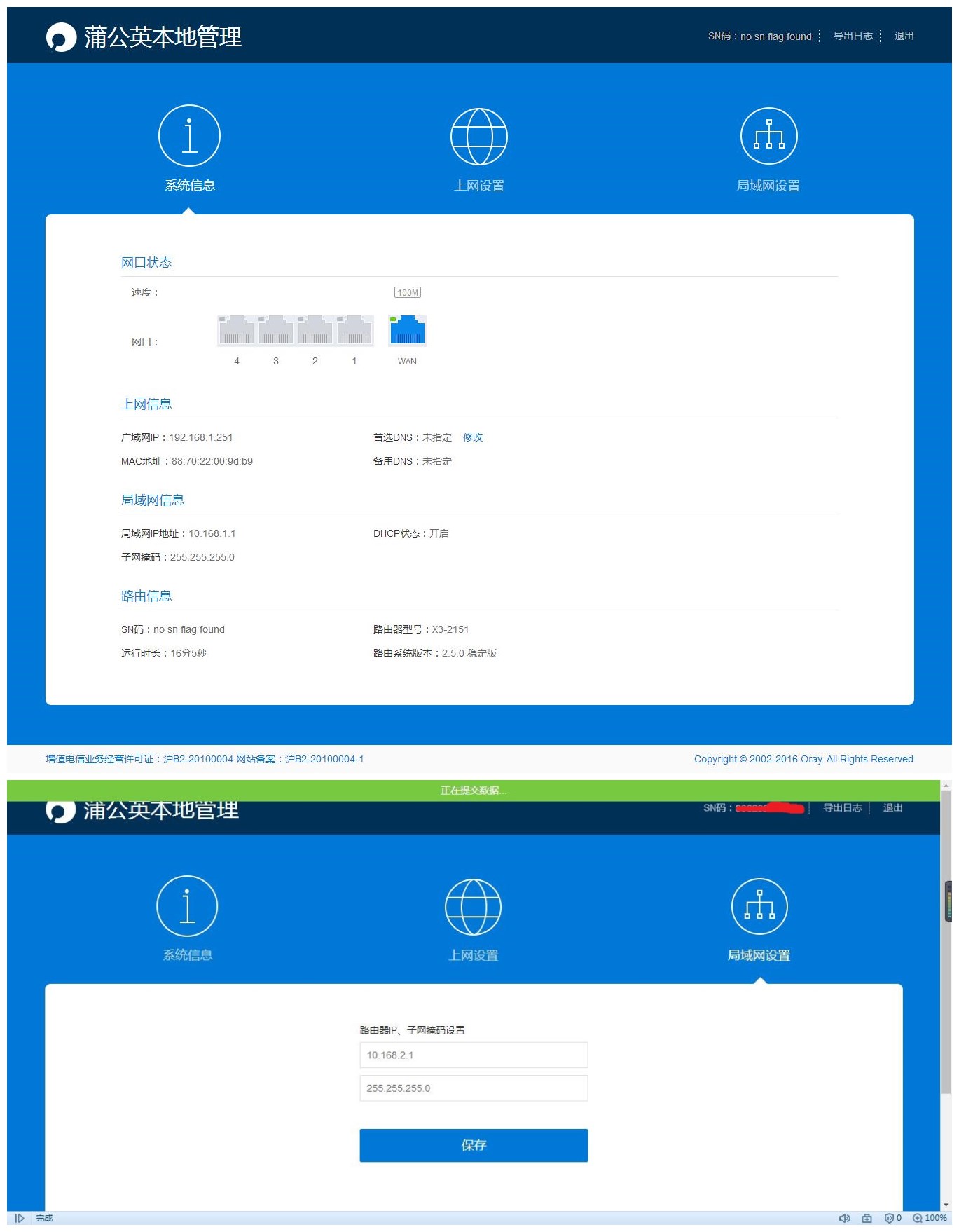This screenshot has width=959, height=1232.
Task: Click the DHCP状态：开启 text
Action: tap(411, 533)
